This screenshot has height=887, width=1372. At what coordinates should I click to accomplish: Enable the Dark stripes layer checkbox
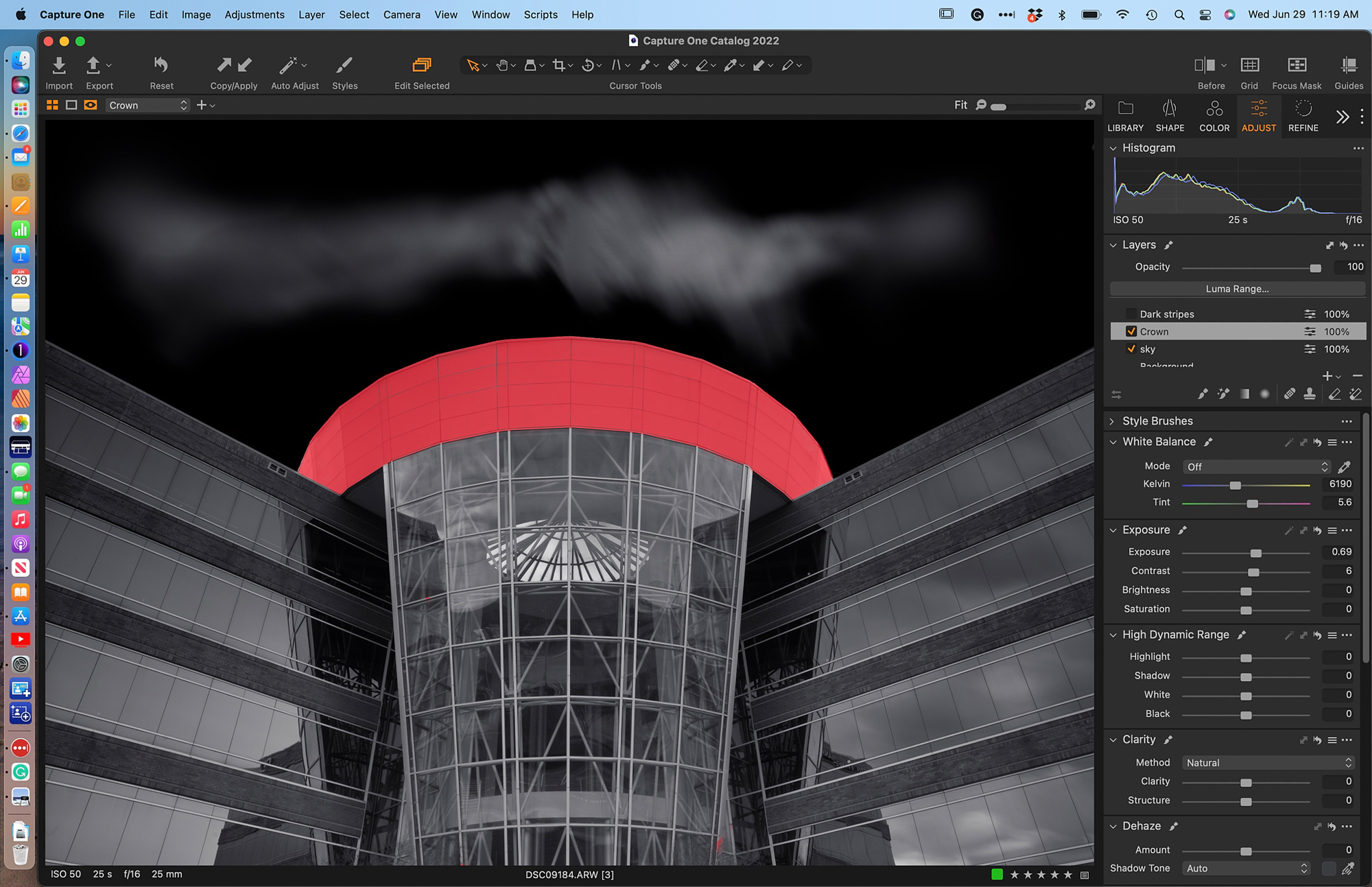coord(1131,314)
